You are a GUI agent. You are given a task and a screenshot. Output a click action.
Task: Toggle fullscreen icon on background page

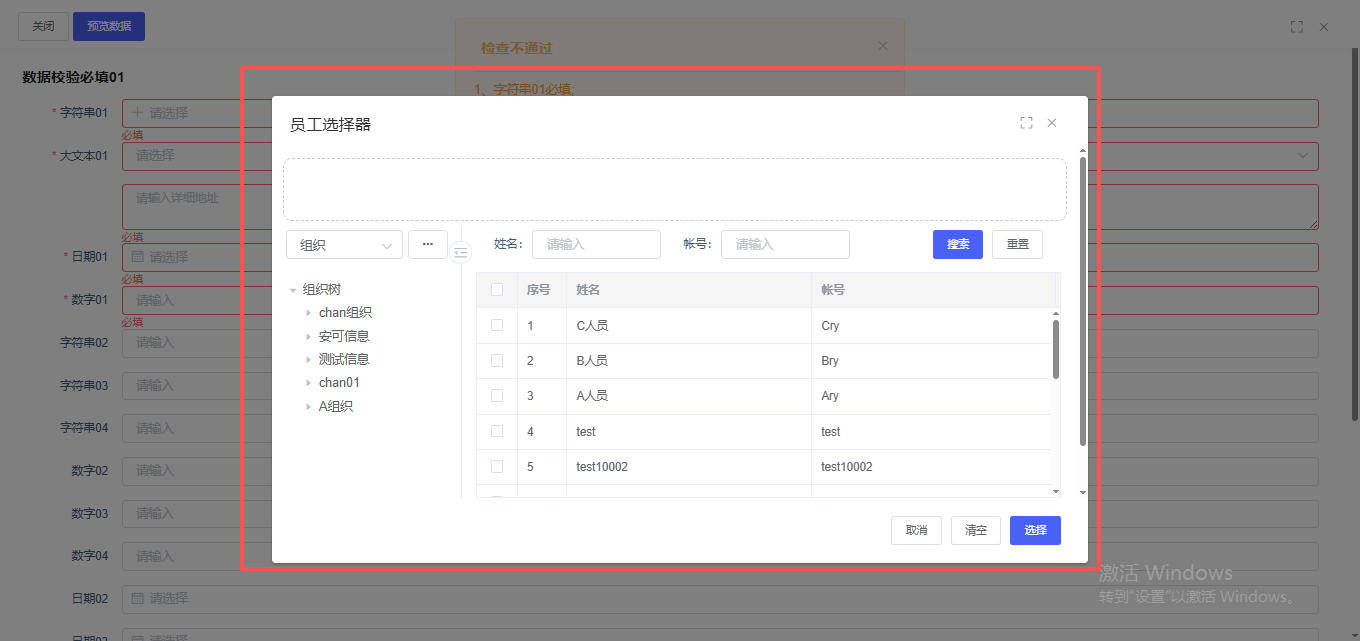point(1297,27)
